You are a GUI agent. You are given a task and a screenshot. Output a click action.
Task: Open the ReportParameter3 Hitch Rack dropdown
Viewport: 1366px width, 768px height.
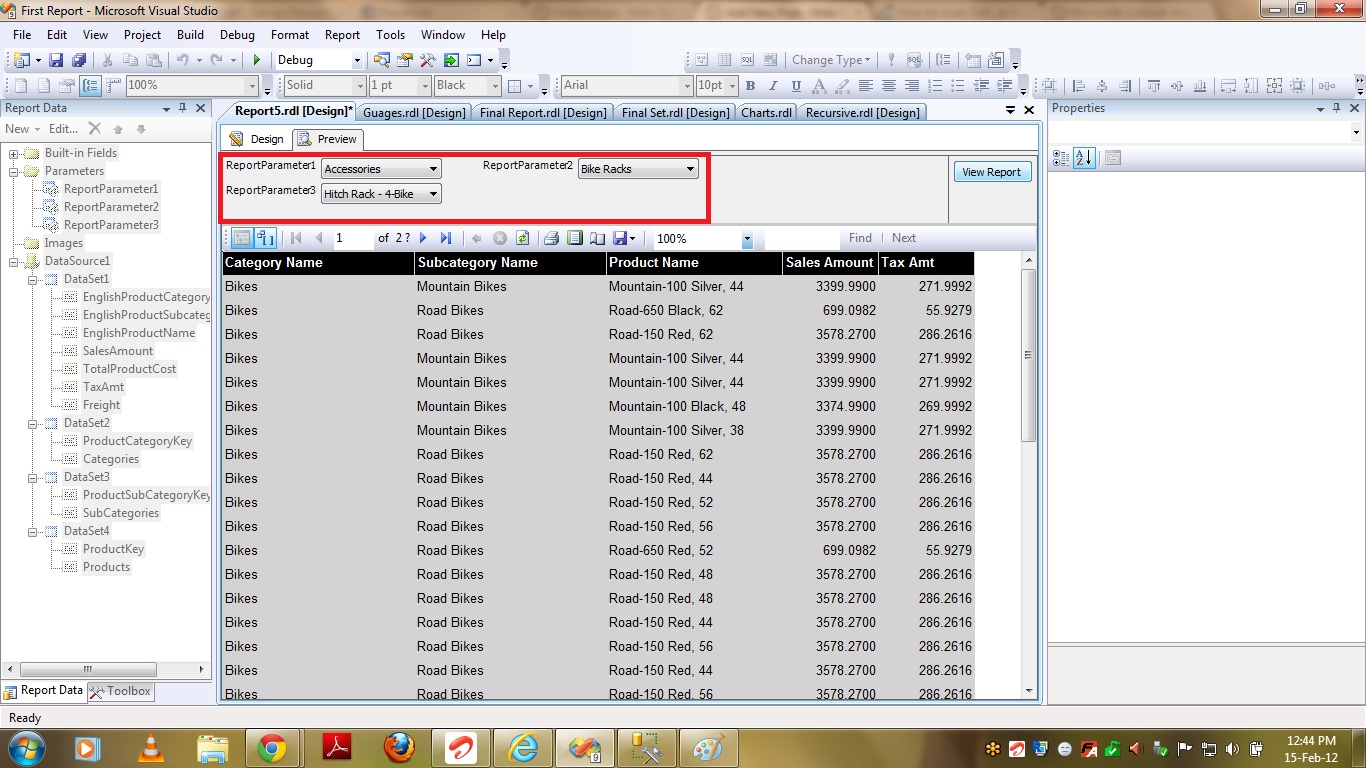click(x=433, y=194)
